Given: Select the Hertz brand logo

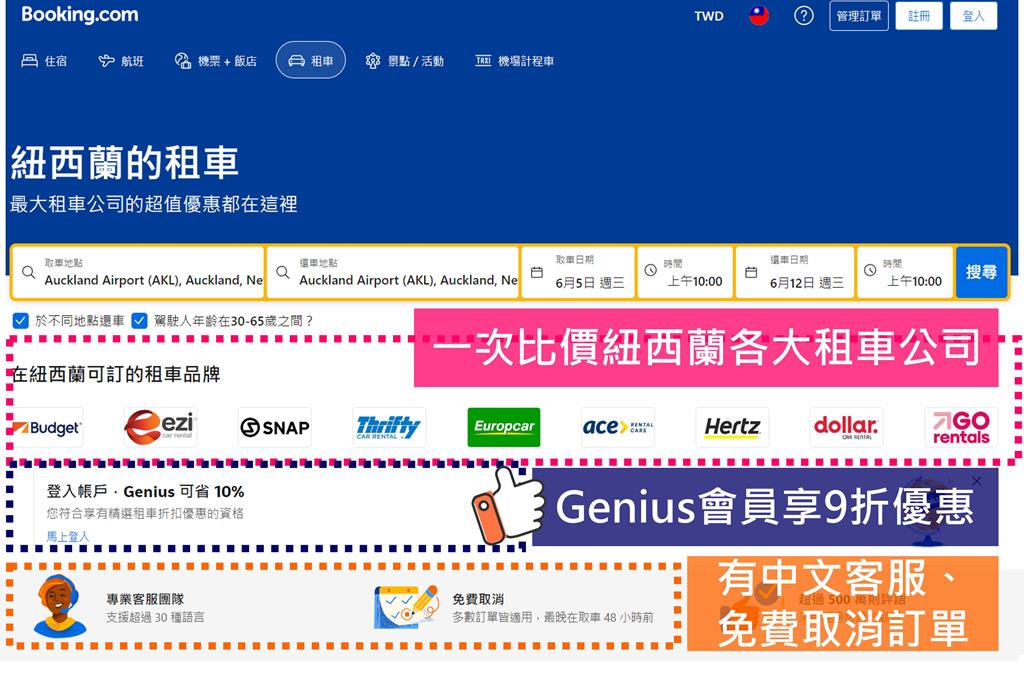Looking at the screenshot, I should 732,427.
